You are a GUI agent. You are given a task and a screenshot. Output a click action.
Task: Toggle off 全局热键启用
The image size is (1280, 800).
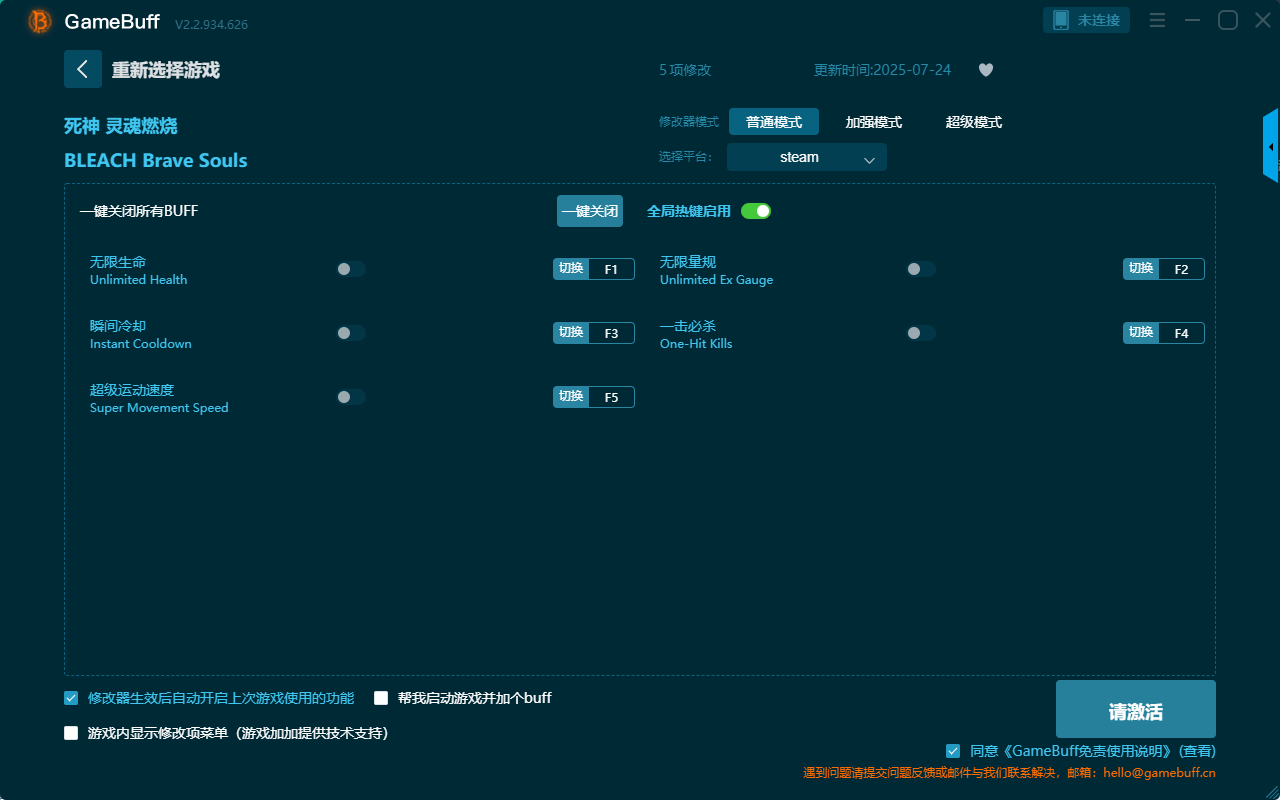[x=756, y=211]
